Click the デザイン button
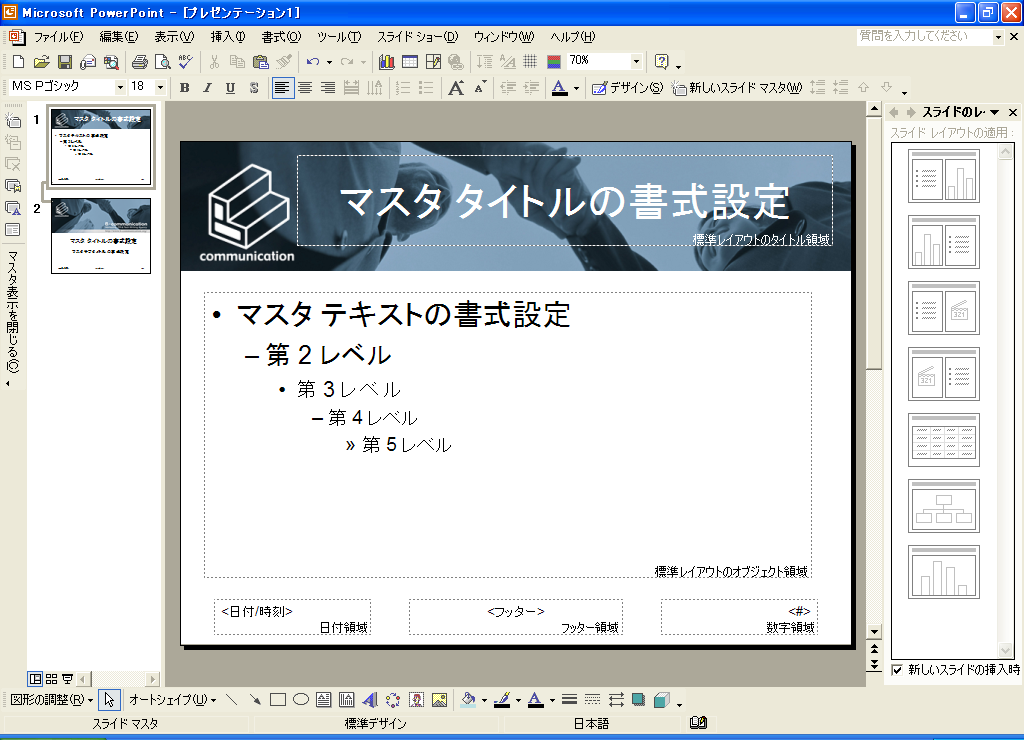This screenshot has width=1024, height=740. pyautogui.click(x=627, y=88)
